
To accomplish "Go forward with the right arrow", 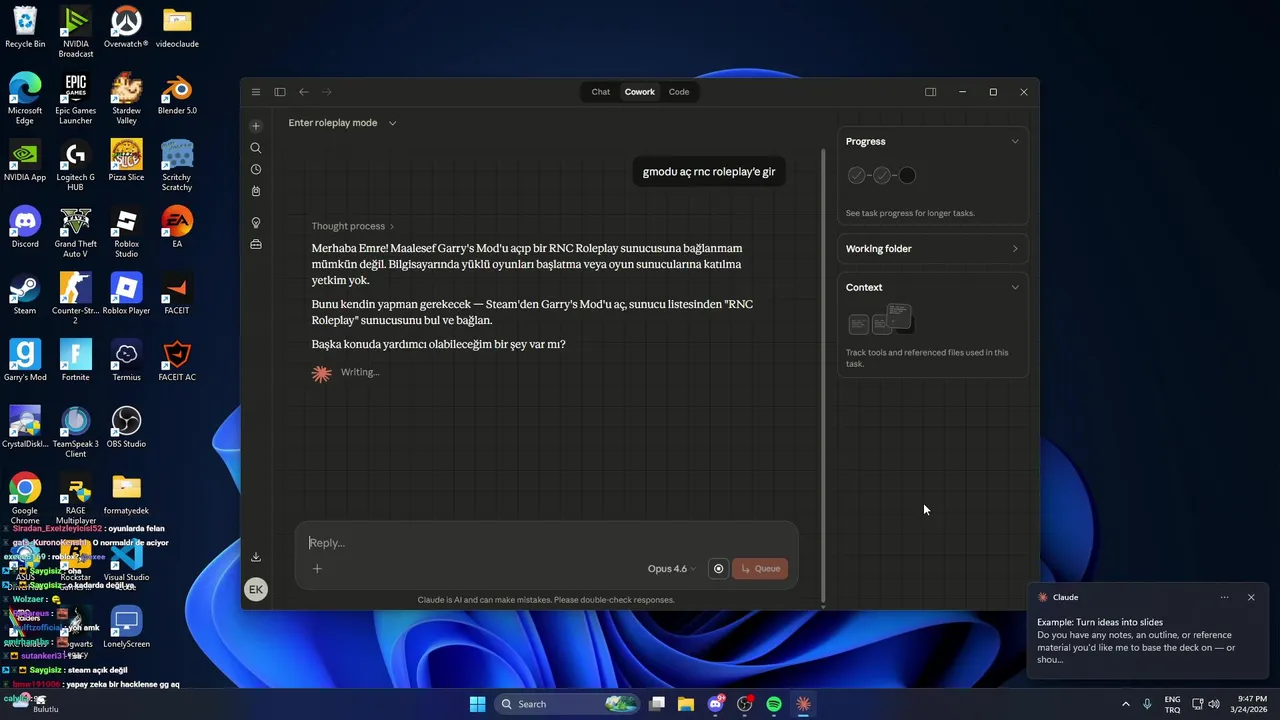I will tap(327, 92).
